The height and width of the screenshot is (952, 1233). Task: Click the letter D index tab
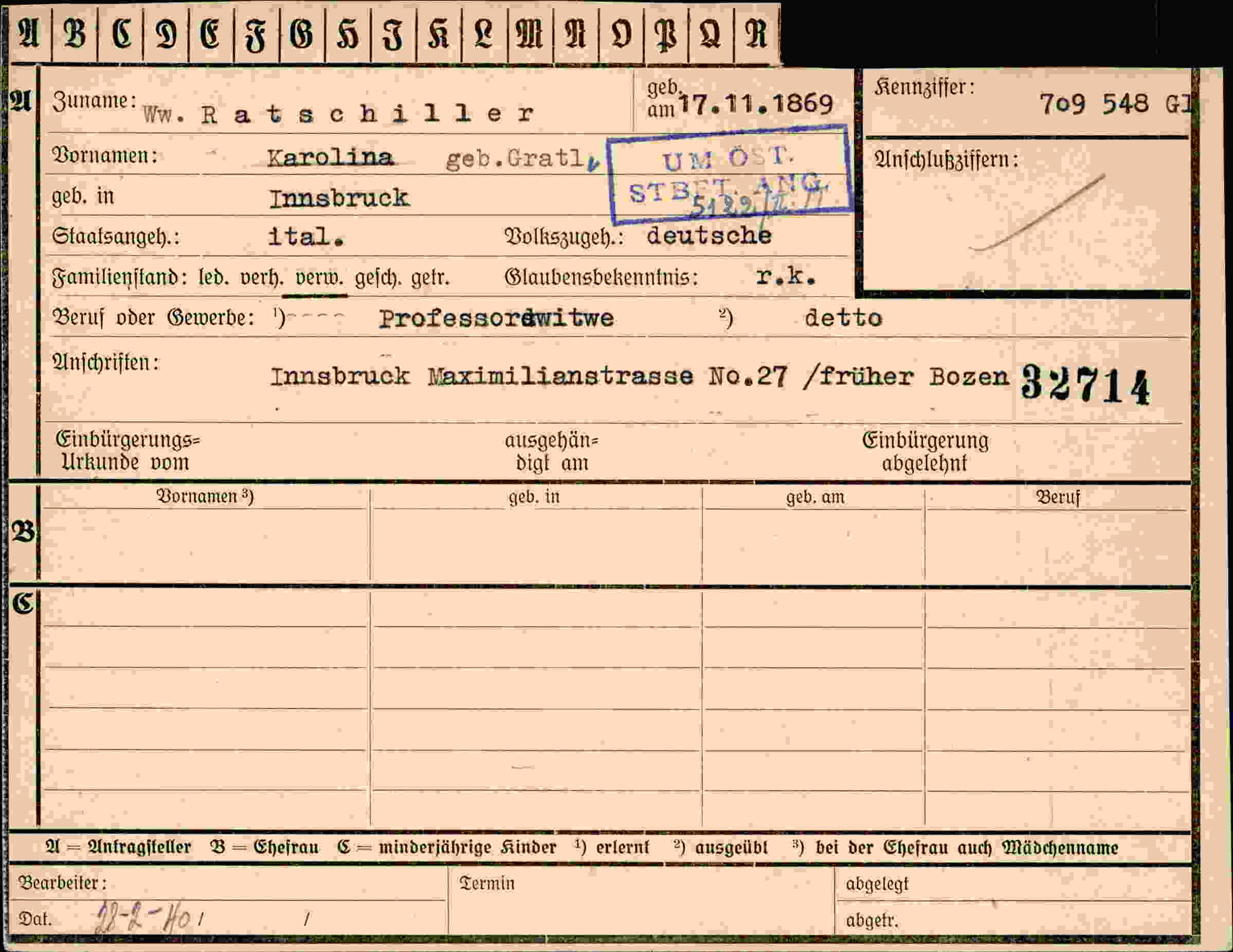click(x=166, y=34)
